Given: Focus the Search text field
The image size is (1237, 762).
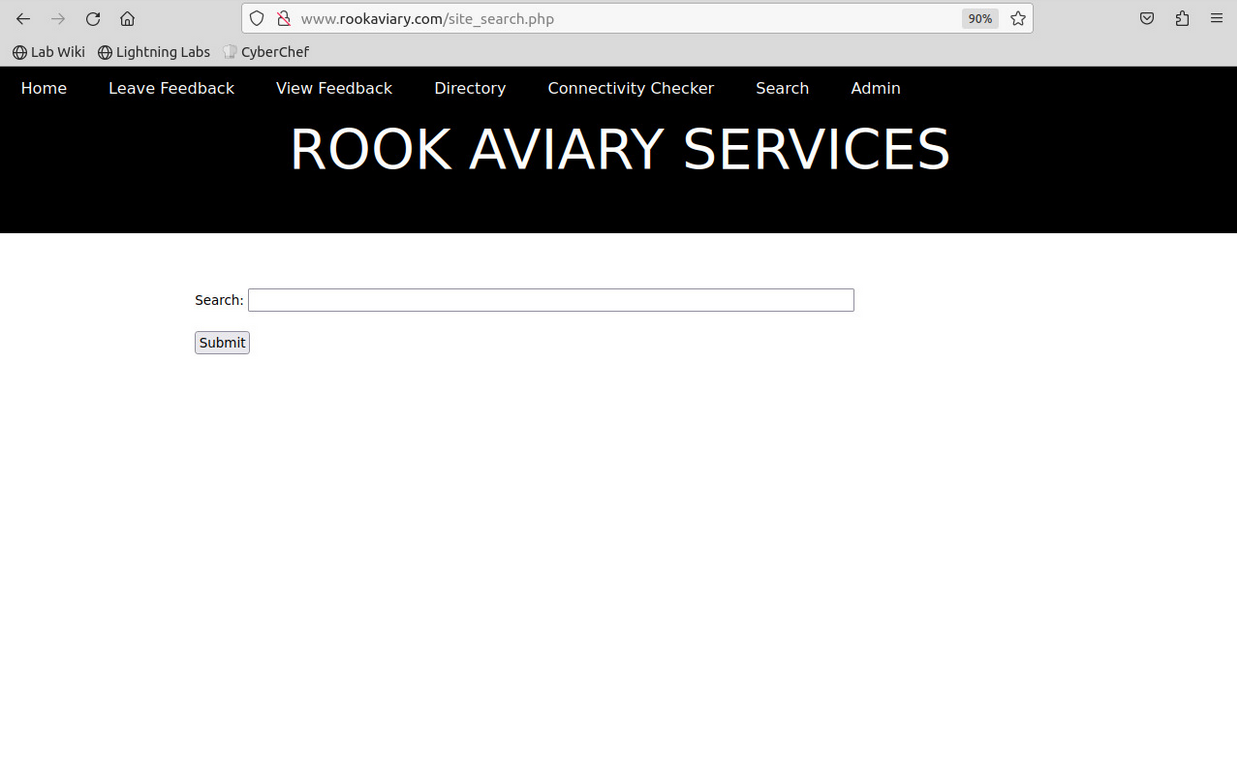Looking at the screenshot, I should click(550, 300).
